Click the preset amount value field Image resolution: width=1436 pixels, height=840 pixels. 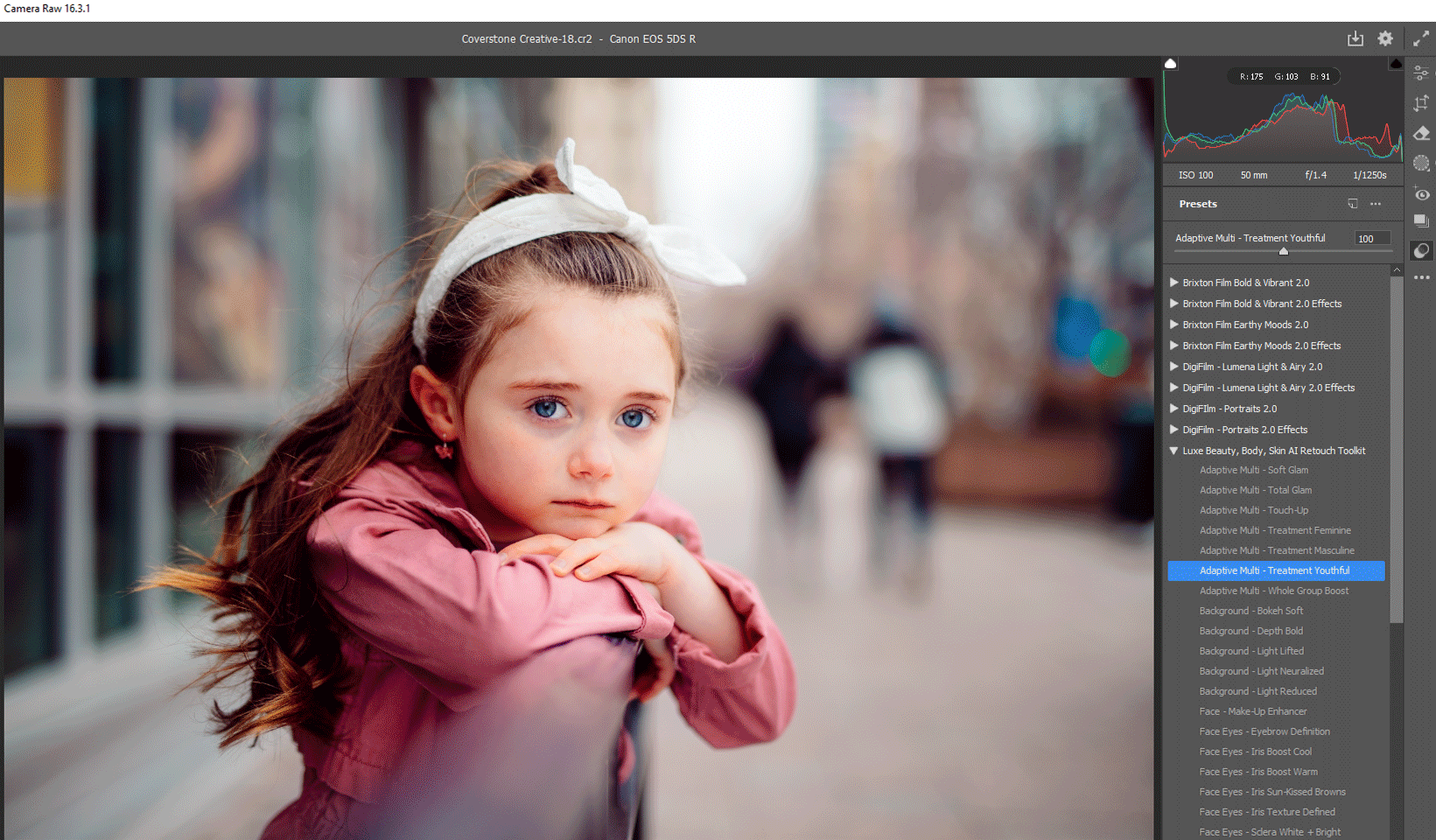pos(1371,238)
